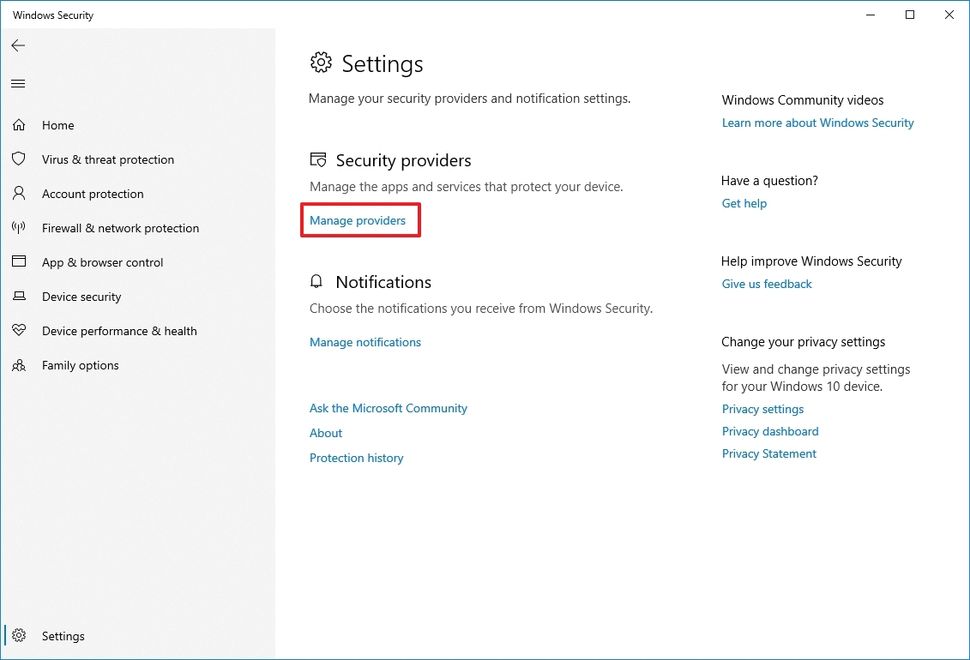Screen dimensions: 970x660
Task: Select the Device security laptop icon
Action: [18, 296]
